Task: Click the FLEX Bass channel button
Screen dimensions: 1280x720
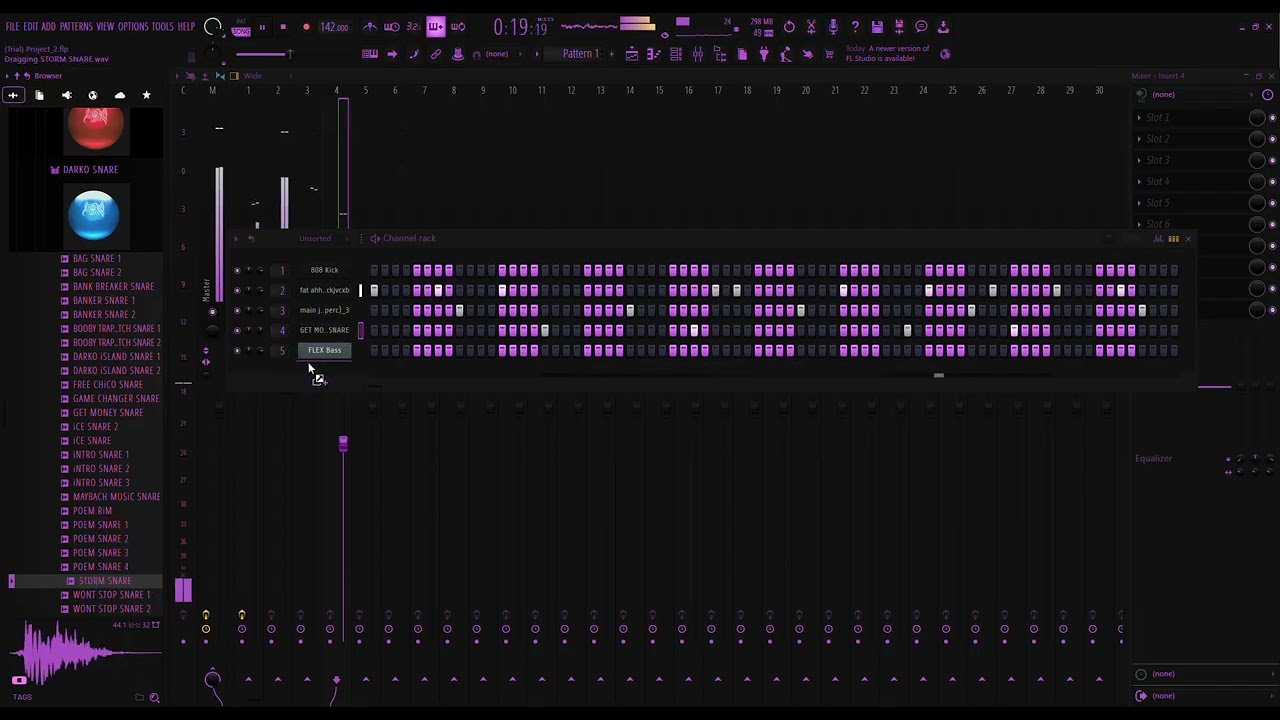Action: [324, 350]
